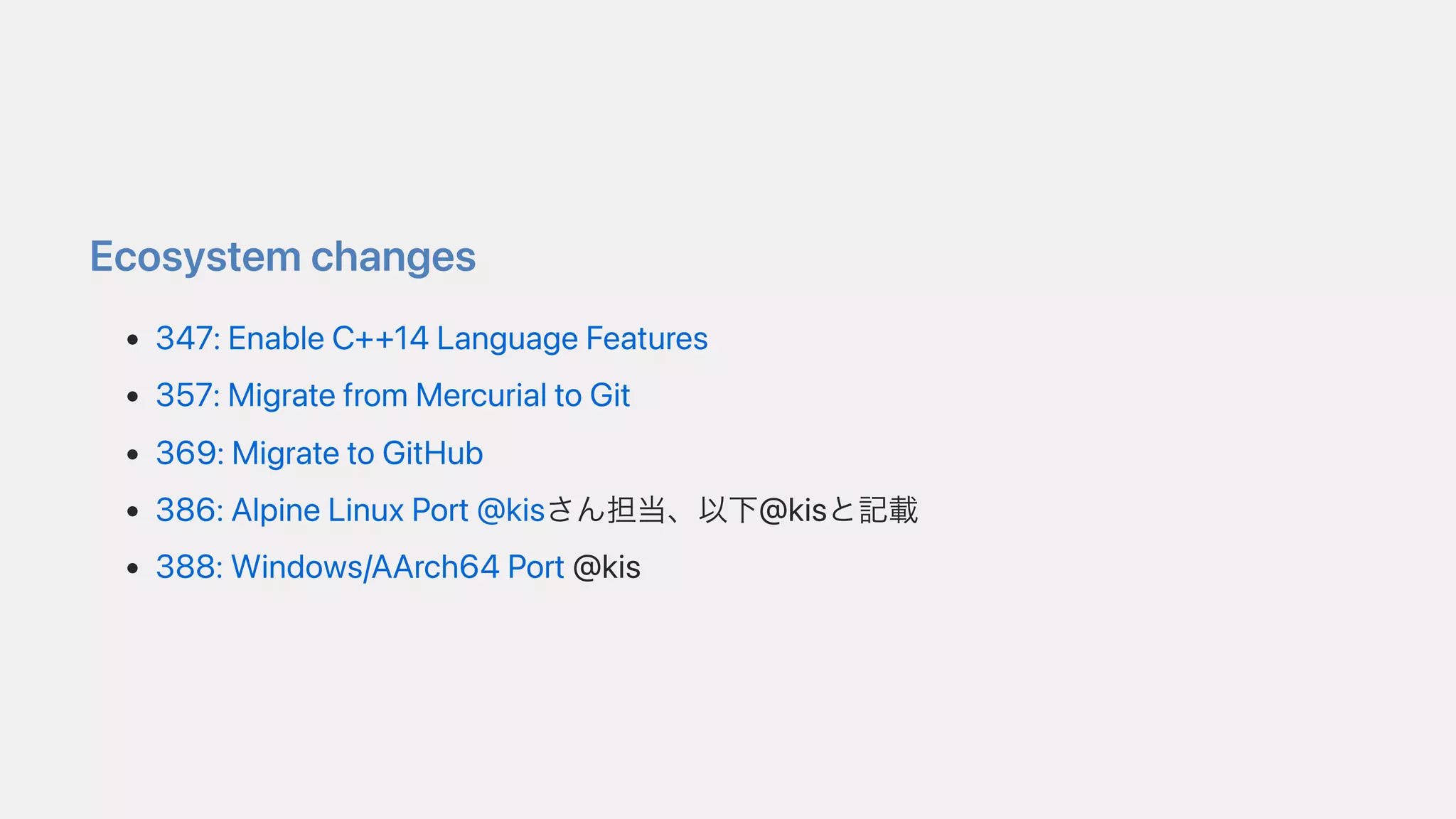Click the Japanese text 担当、以下 after @kis
1456x819 pixels.
[681, 510]
